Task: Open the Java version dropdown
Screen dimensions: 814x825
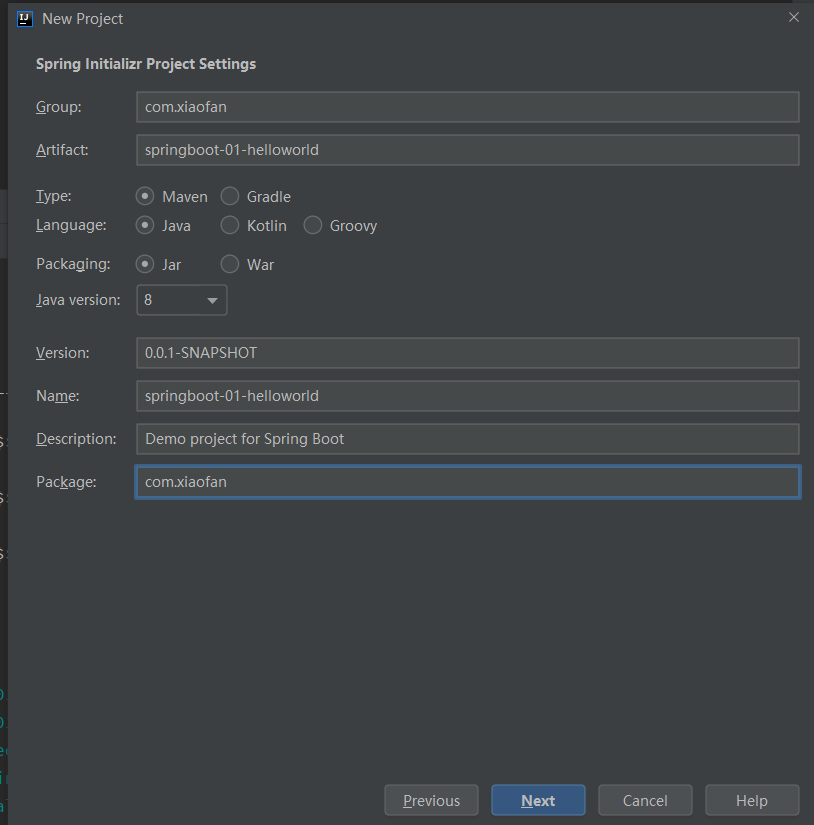Action: coord(182,300)
